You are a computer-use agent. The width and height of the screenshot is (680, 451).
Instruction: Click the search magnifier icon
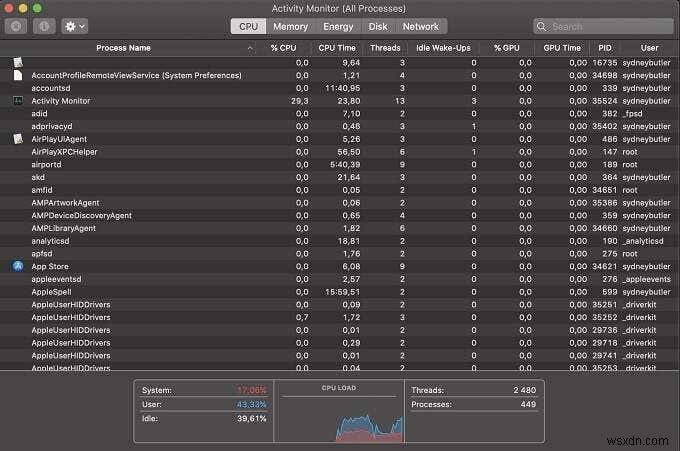tap(541, 26)
